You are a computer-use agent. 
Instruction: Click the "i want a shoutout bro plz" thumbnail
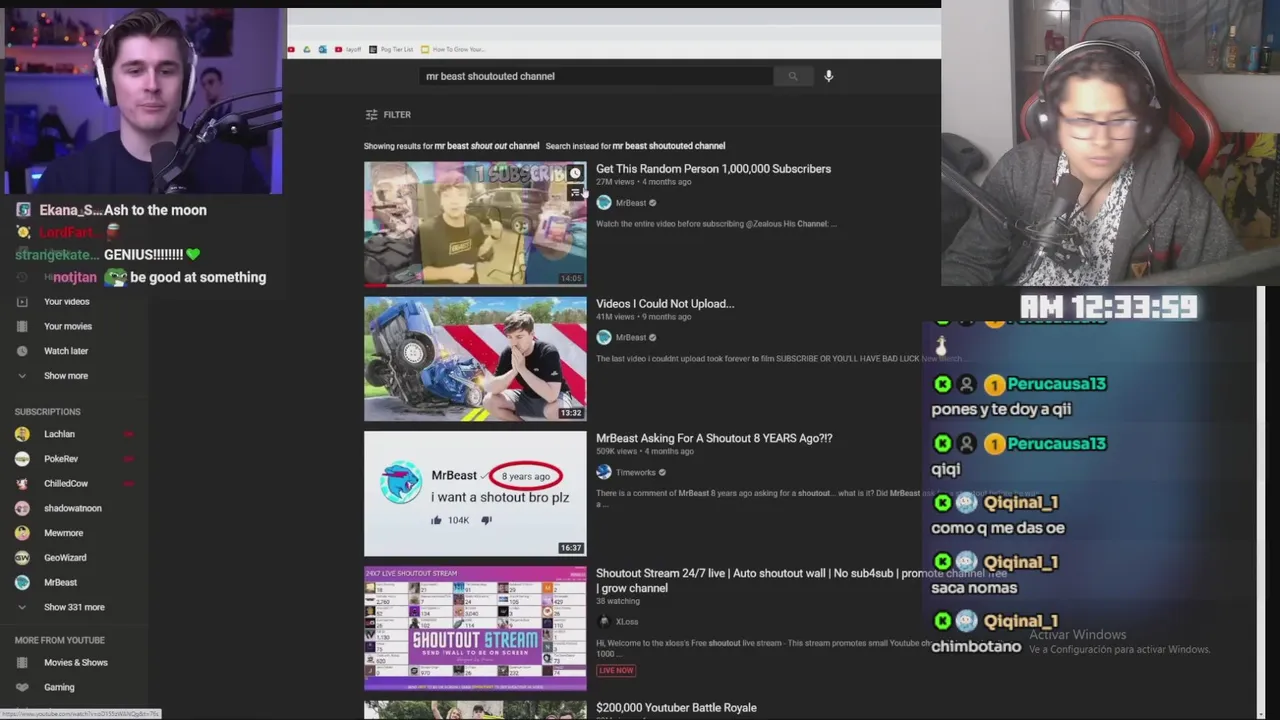point(475,493)
